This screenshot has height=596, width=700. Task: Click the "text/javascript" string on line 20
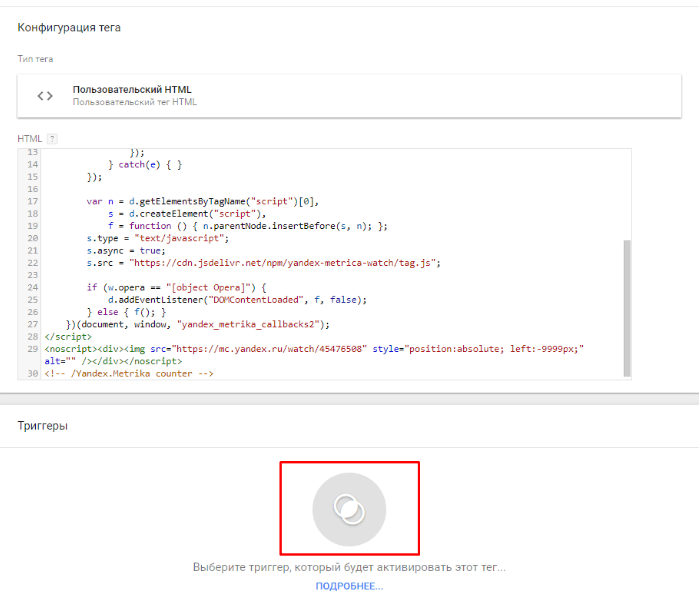[179, 238]
